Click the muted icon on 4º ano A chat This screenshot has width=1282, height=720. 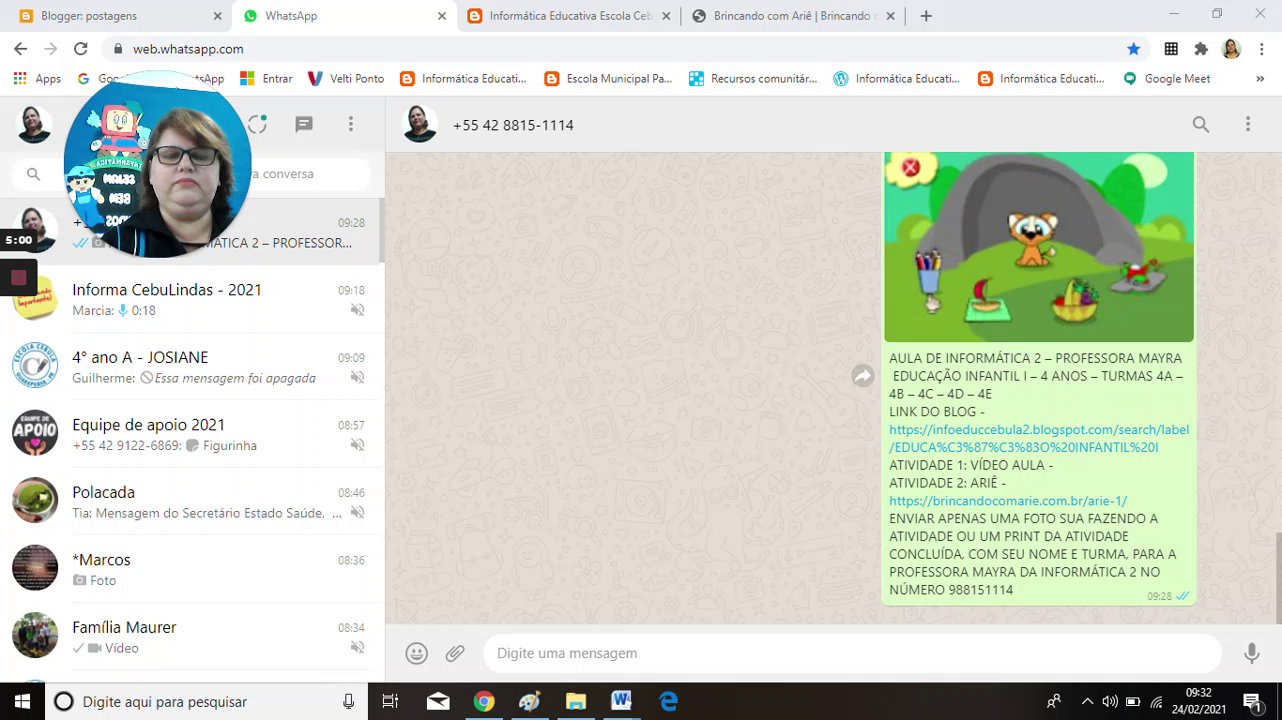pos(357,378)
